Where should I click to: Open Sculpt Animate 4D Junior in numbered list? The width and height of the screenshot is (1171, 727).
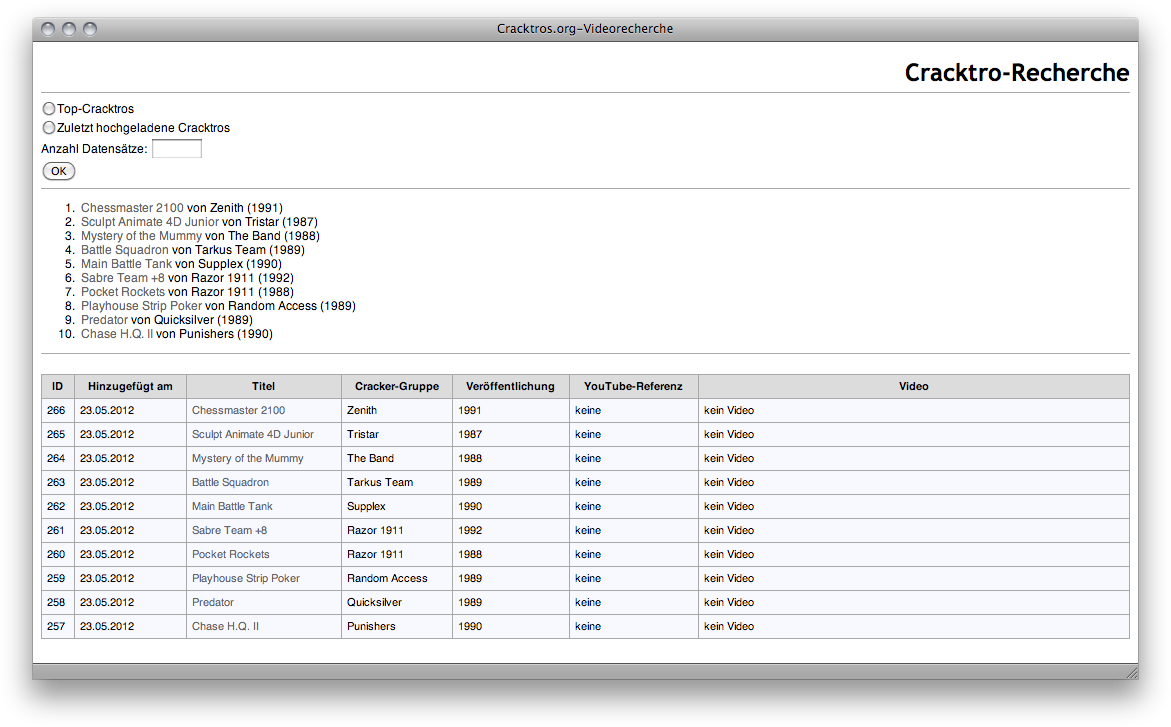[150, 222]
